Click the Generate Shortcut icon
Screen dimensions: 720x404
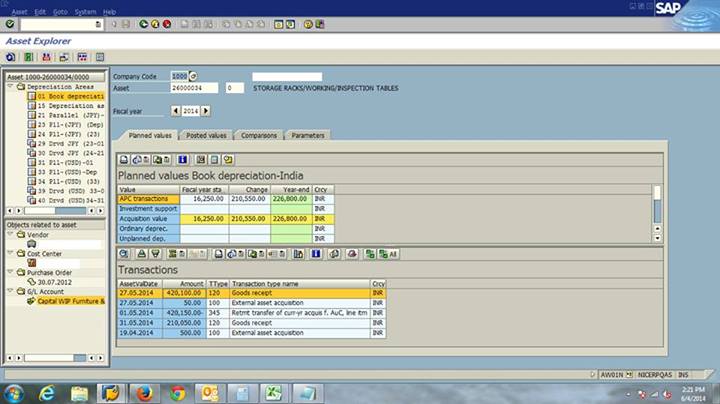290,24
